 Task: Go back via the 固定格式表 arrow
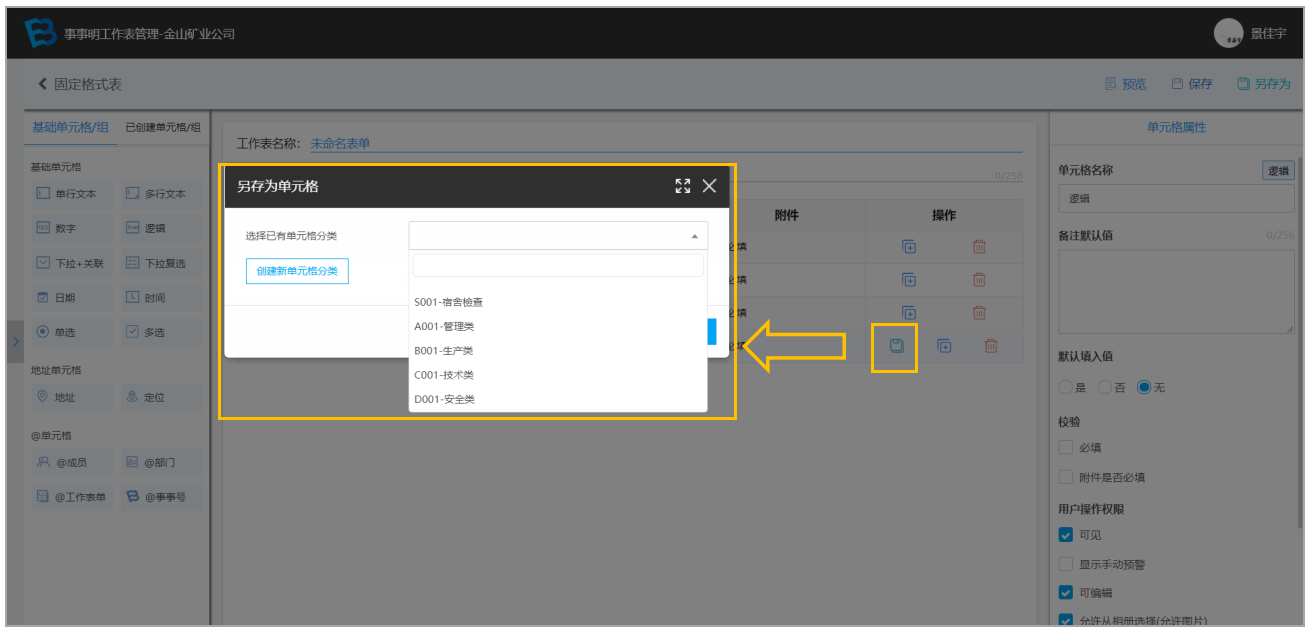[80, 85]
